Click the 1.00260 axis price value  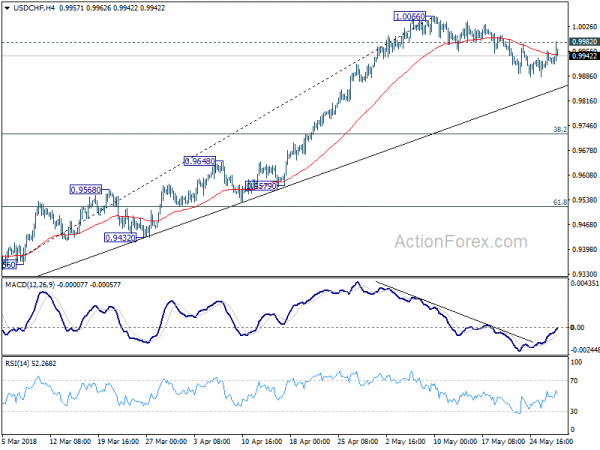[x=584, y=27]
